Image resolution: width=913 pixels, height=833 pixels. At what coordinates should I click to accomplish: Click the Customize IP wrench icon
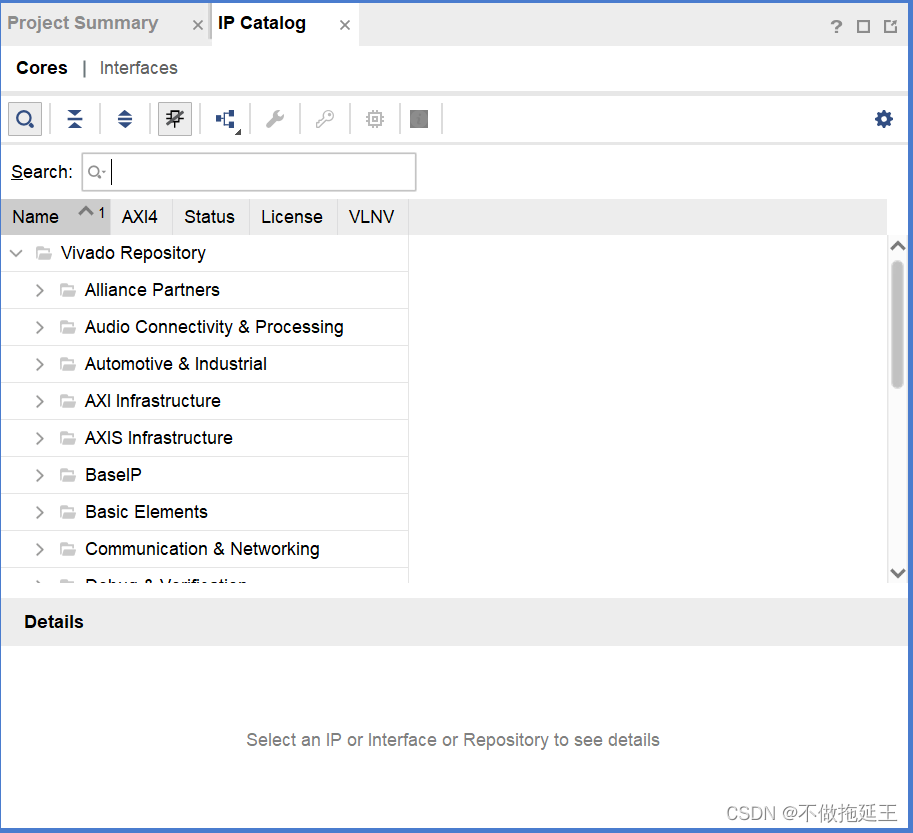[275, 119]
